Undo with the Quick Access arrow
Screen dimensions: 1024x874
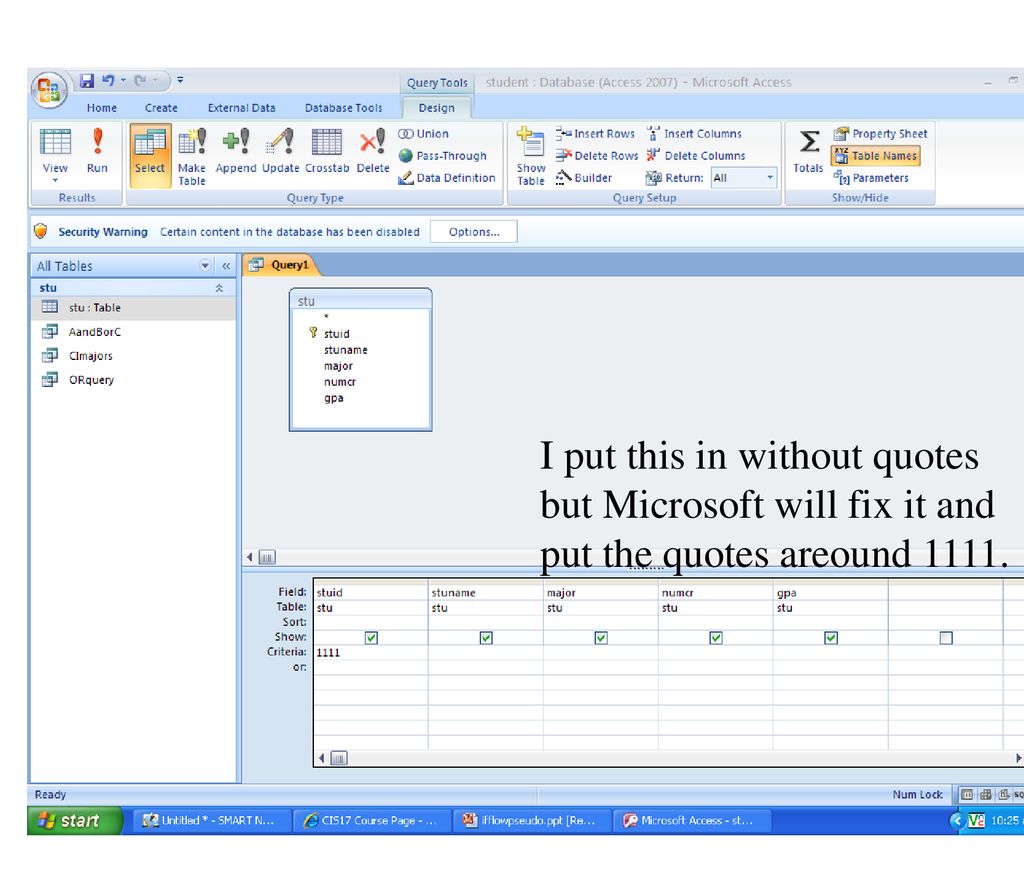coord(108,80)
